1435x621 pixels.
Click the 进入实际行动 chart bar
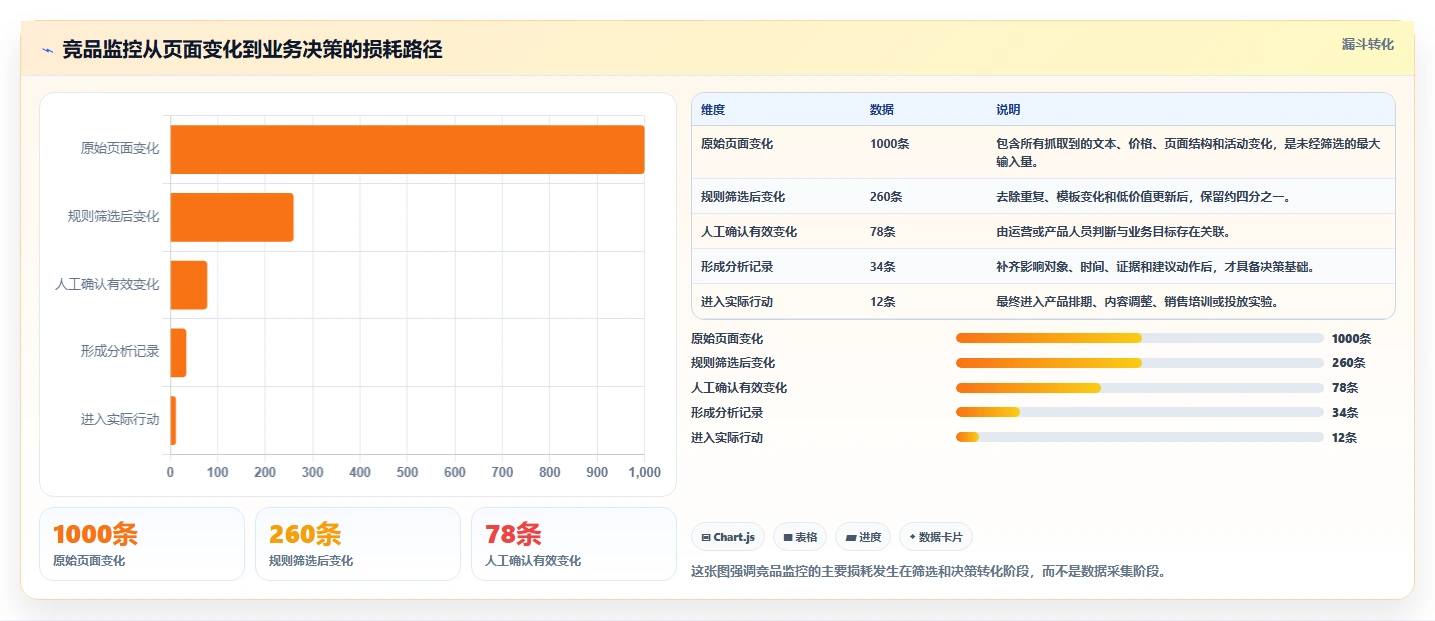[173, 421]
